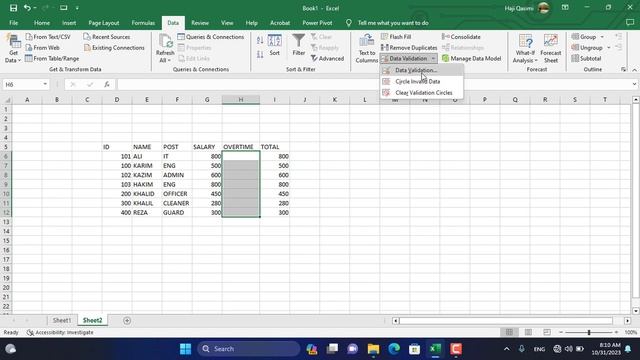This screenshot has height=360, width=640.
Task: Open the Sort dialog
Action: click(x=275, y=45)
